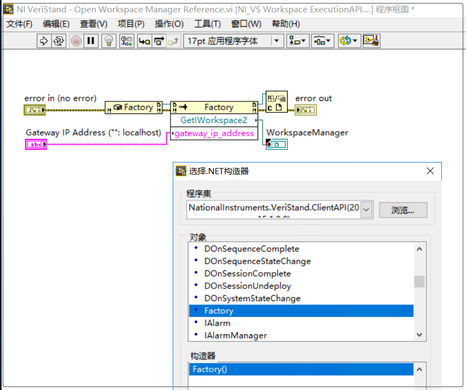Click the dialog title bar icon
The height and width of the screenshot is (390, 466).
(x=181, y=171)
